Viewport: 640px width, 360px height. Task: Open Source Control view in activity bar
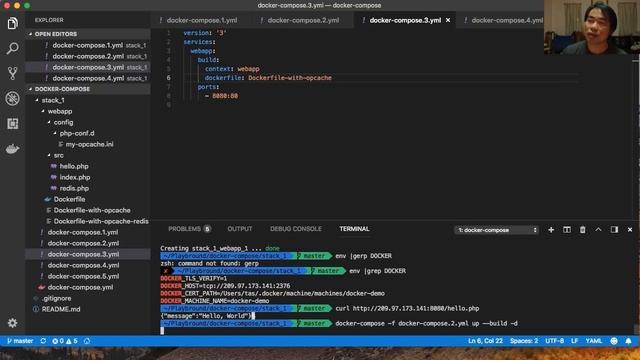coord(12,73)
